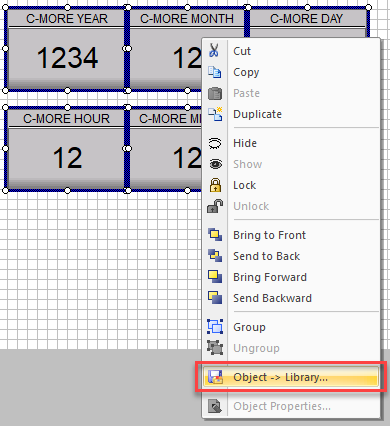
Task: Select the C-MORE YEAR numeric display object
Action: click(x=66, y=49)
